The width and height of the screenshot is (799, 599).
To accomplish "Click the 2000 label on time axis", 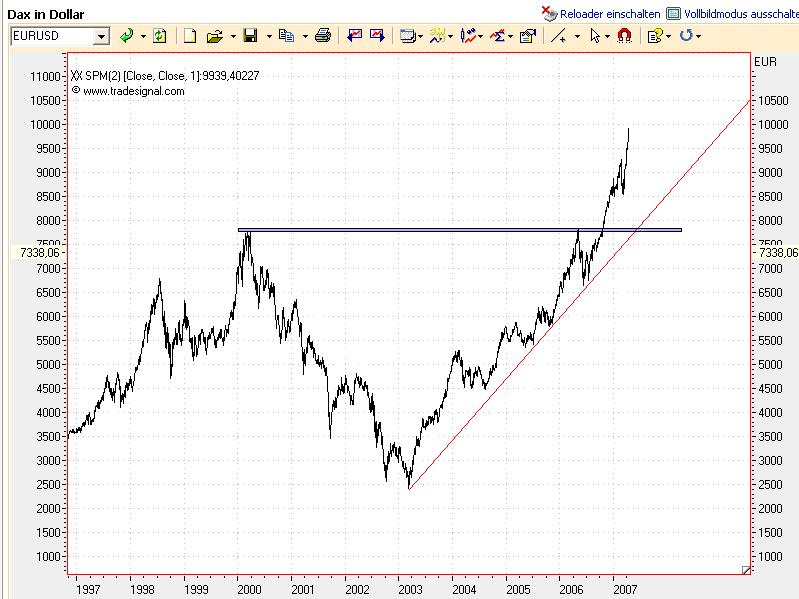I will pos(249,589).
